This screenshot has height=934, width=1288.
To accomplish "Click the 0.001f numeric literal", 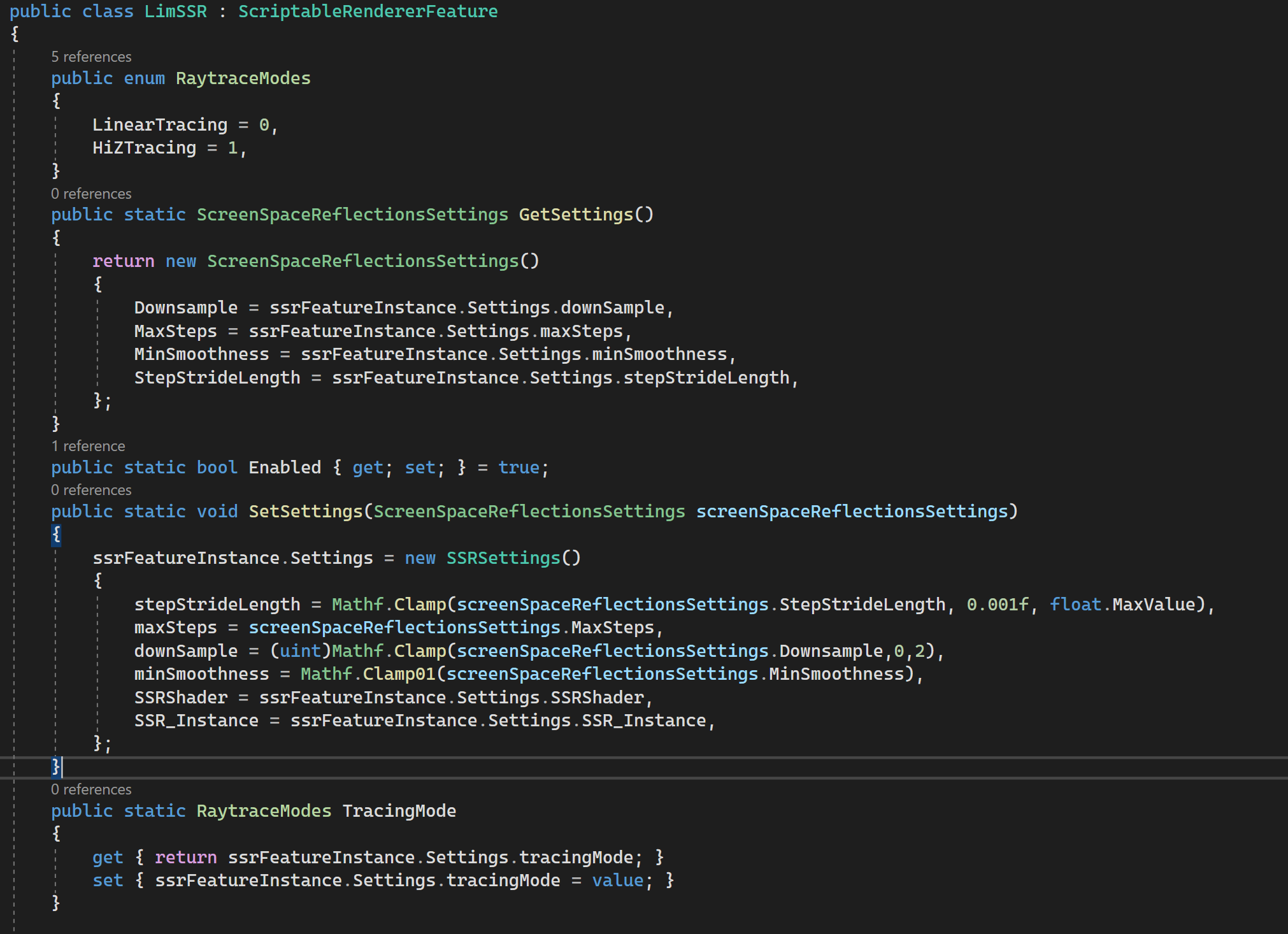I will pyautogui.click(x=997, y=605).
